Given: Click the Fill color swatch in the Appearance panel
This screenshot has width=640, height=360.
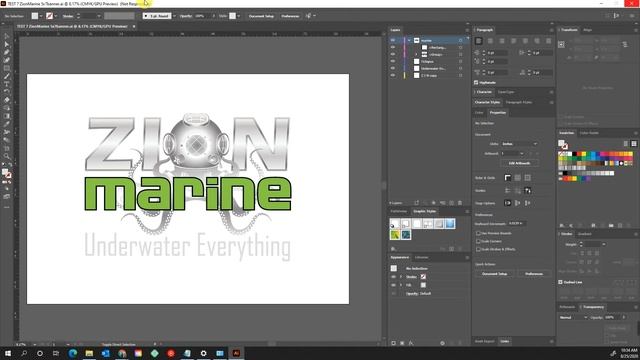Looking at the screenshot, I should (423, 285).
